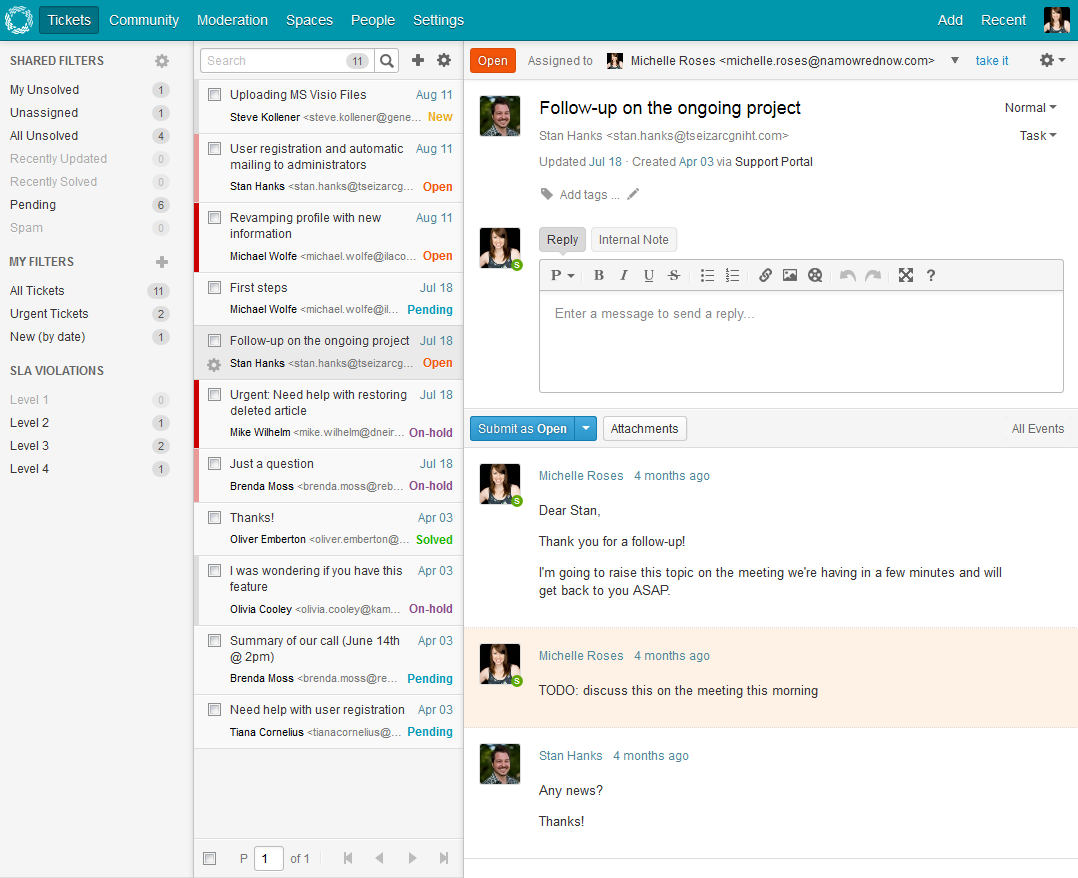Add a new filter under My Filters

pos(162,262)
